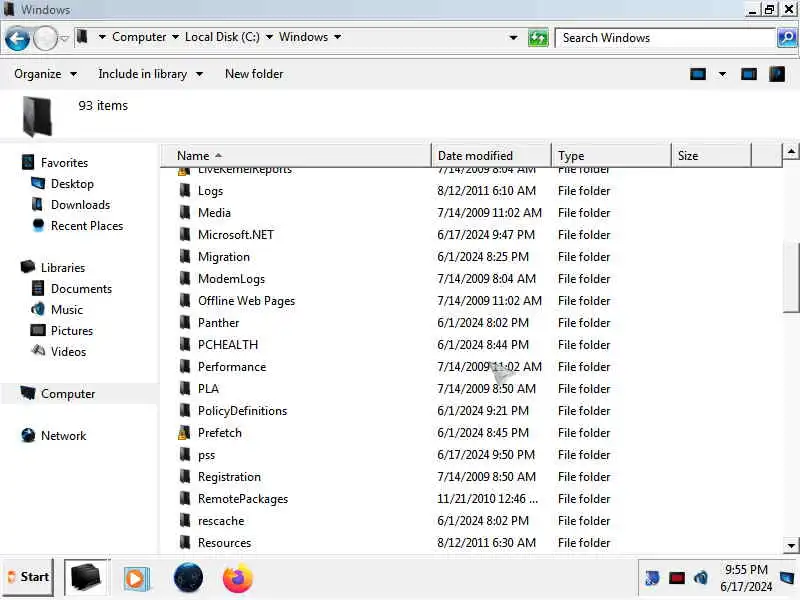Open Recent Places in Favorites
The width and height of the screenshot is (800, 600).
pos(87,226)
